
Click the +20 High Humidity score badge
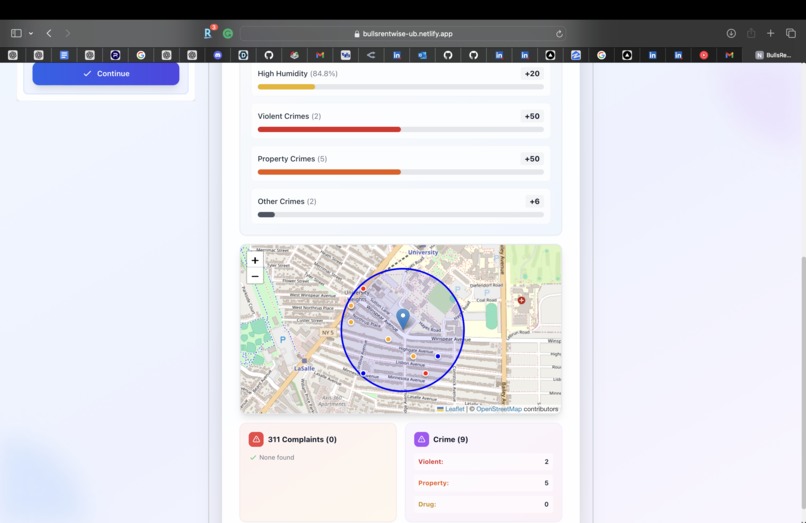click(532, 74)
